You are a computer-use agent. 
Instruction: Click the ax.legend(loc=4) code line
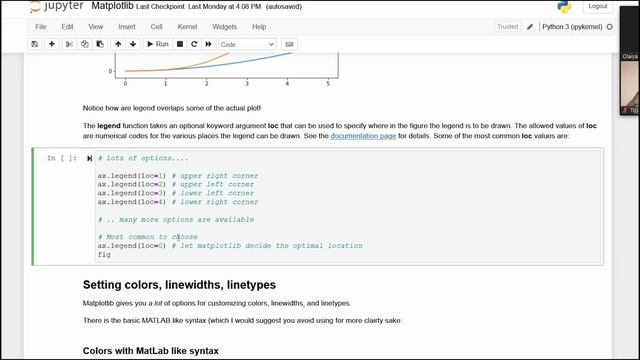pos(178,202)
